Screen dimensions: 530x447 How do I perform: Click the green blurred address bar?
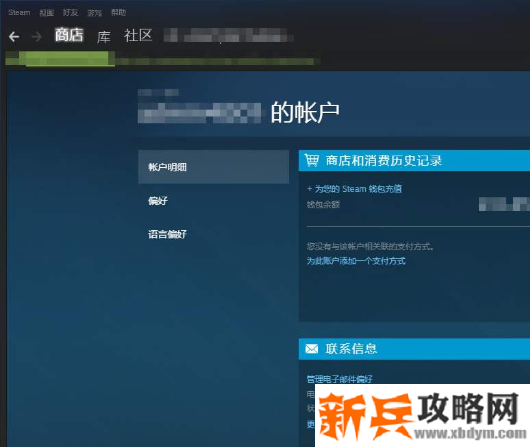tap(162, 59)
